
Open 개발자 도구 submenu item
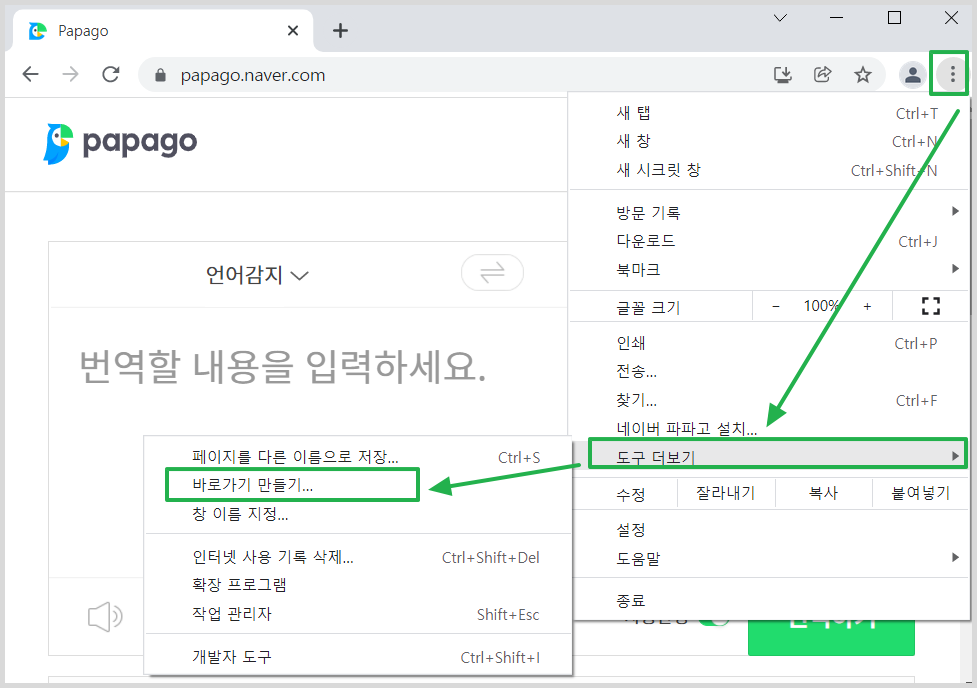pos(358,656)
